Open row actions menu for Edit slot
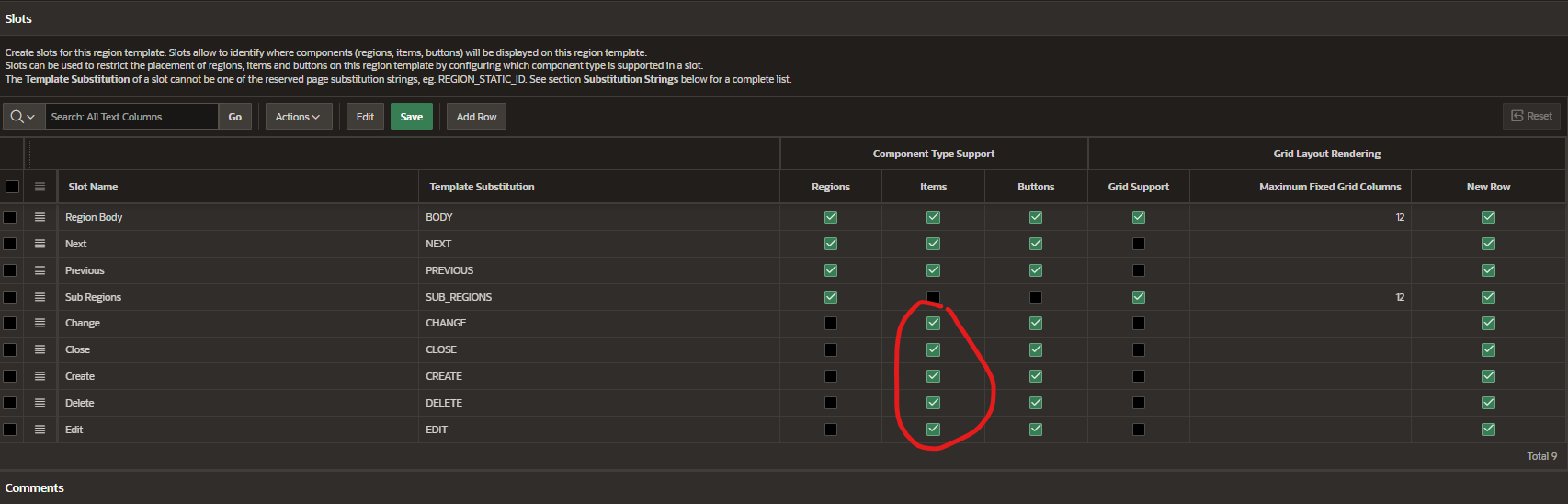 40,430
